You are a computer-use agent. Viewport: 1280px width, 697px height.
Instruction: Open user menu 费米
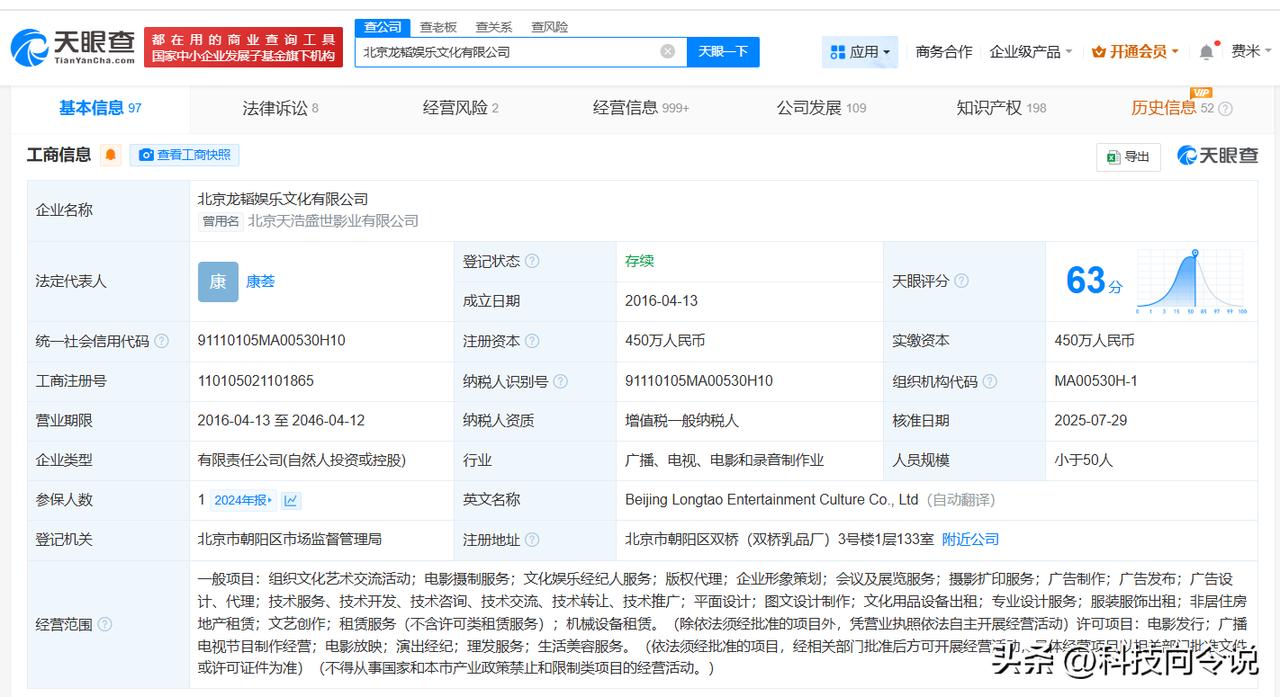click(x=1250, y=52)
